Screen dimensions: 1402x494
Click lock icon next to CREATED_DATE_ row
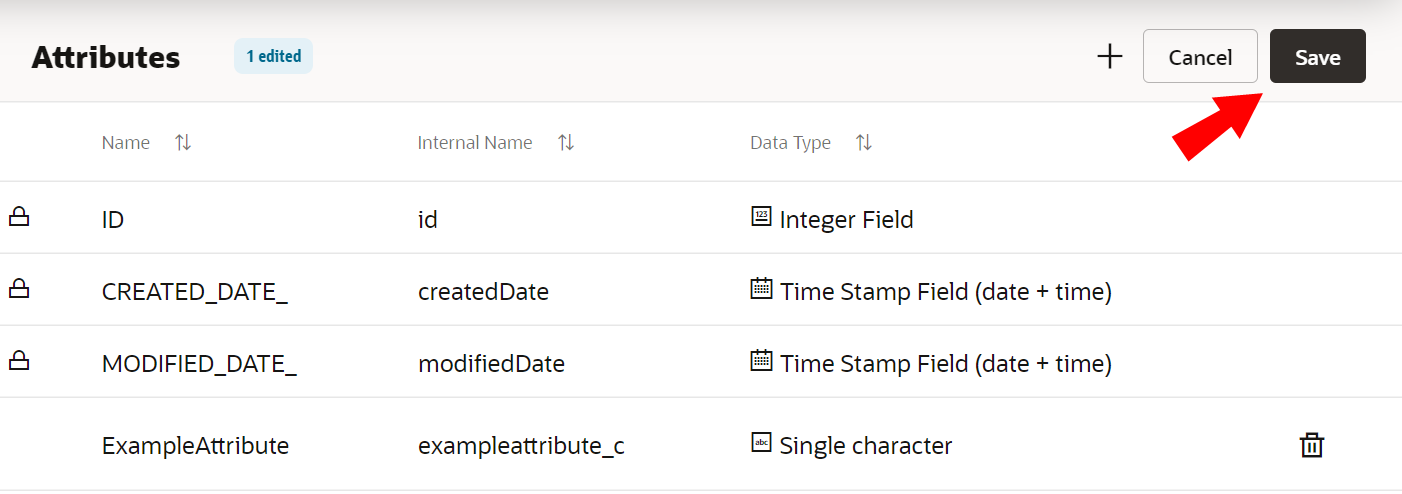point(19,289)
